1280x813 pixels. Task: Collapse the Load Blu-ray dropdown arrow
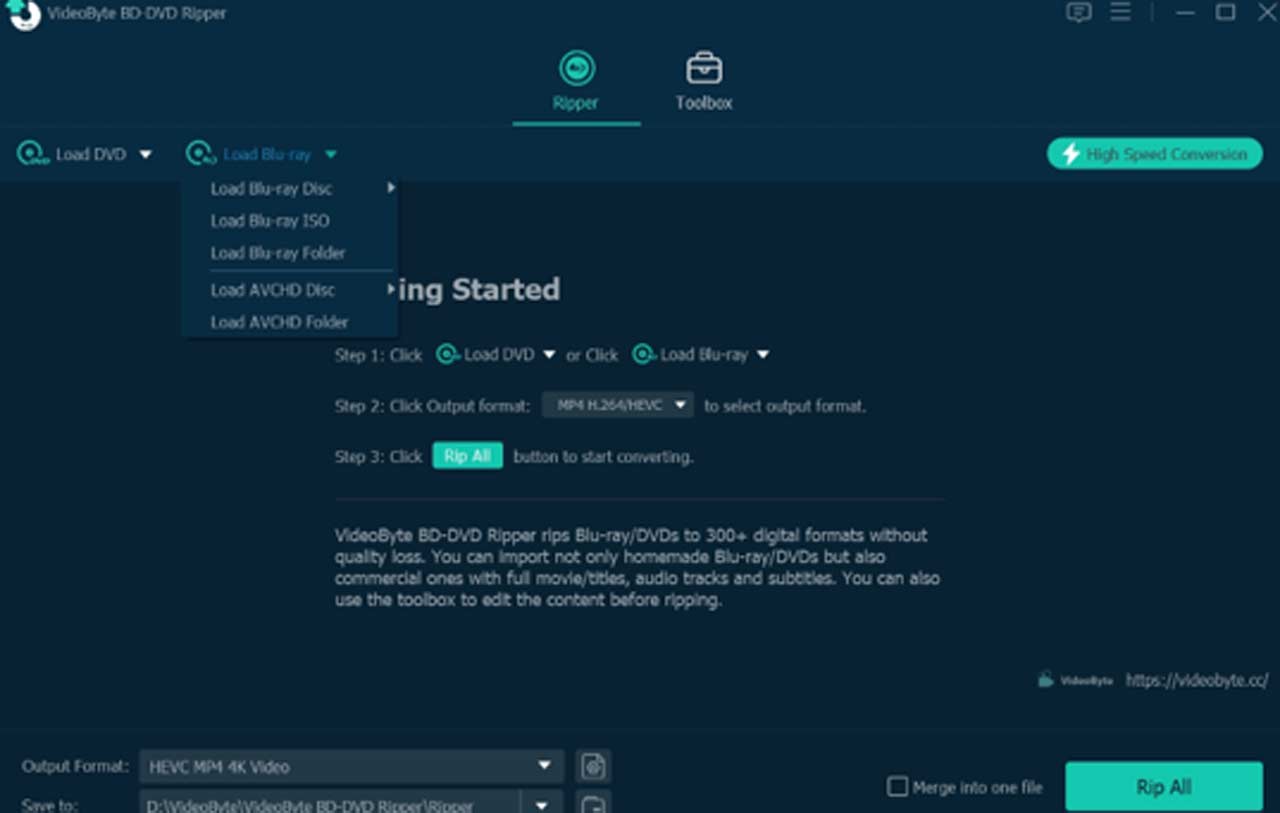point(331,155)
